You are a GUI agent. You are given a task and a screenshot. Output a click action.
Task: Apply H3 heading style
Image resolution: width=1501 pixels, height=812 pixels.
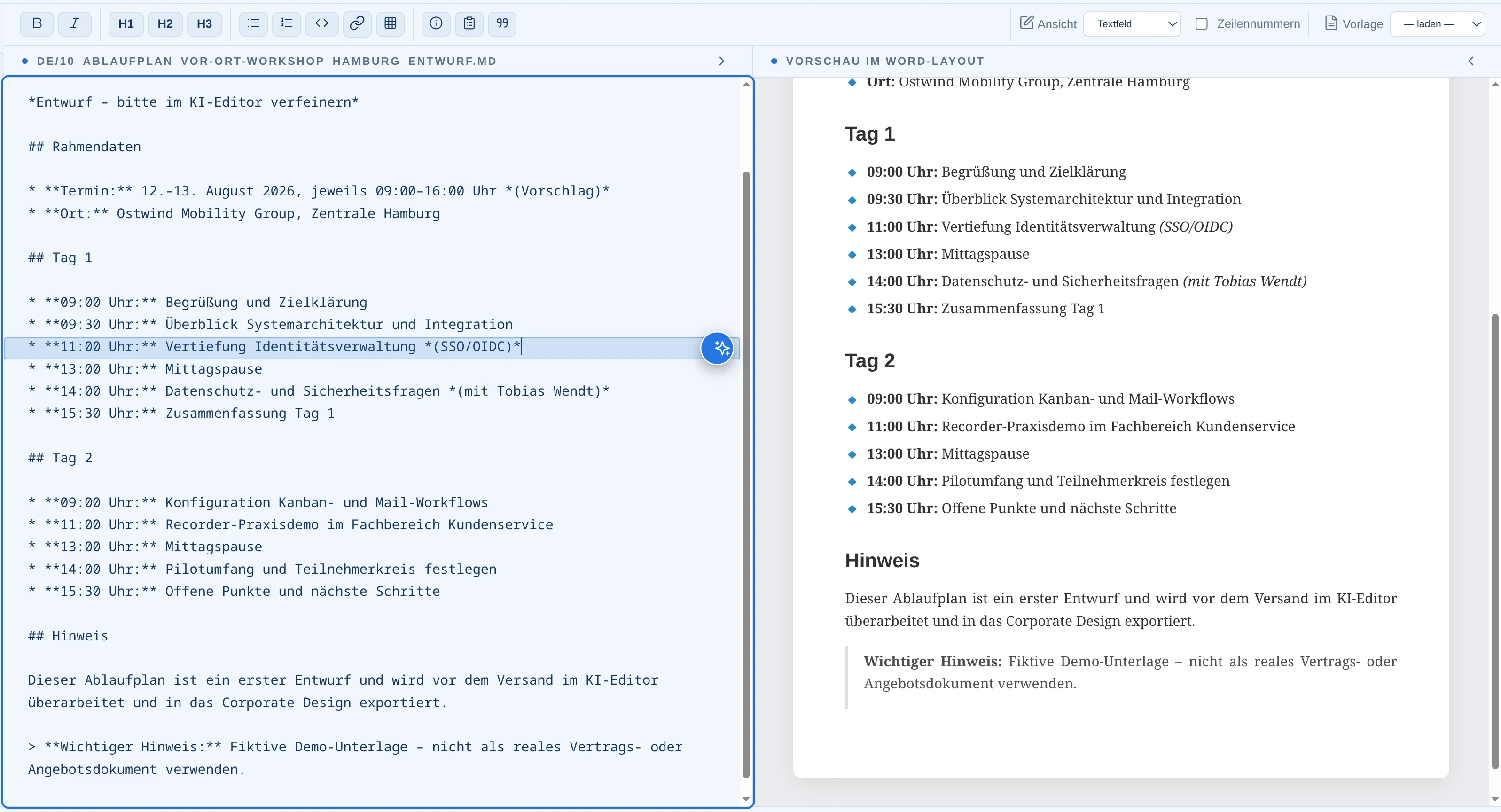[204, 23]
